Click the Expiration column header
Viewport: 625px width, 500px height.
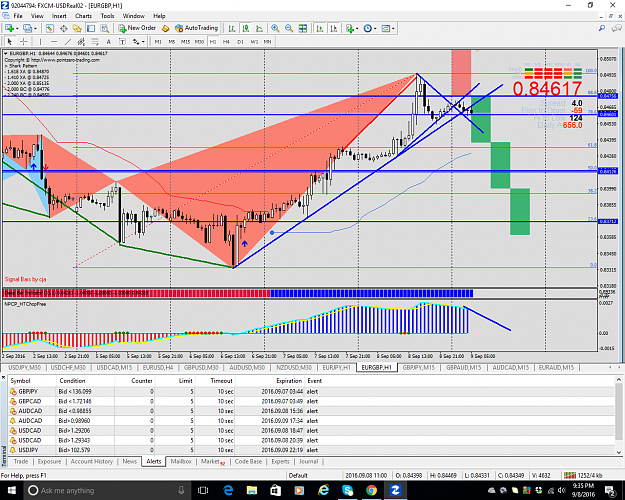269,381
